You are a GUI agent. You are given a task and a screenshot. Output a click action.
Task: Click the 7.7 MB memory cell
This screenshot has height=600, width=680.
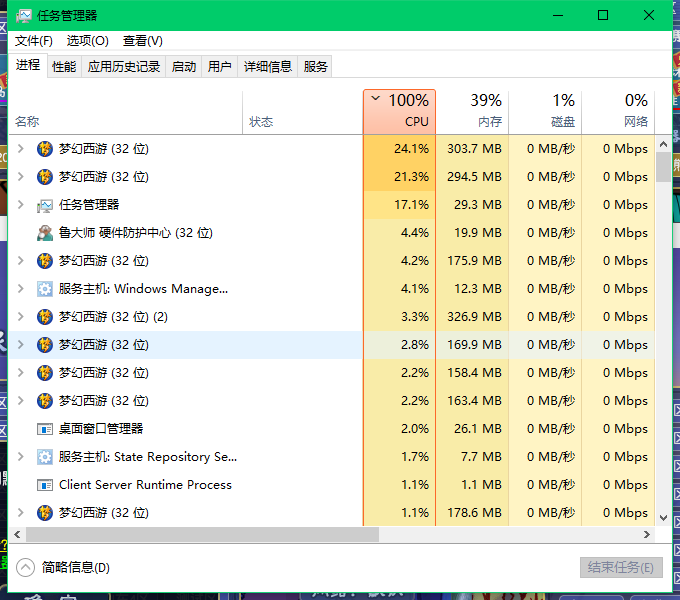[472, 457]
